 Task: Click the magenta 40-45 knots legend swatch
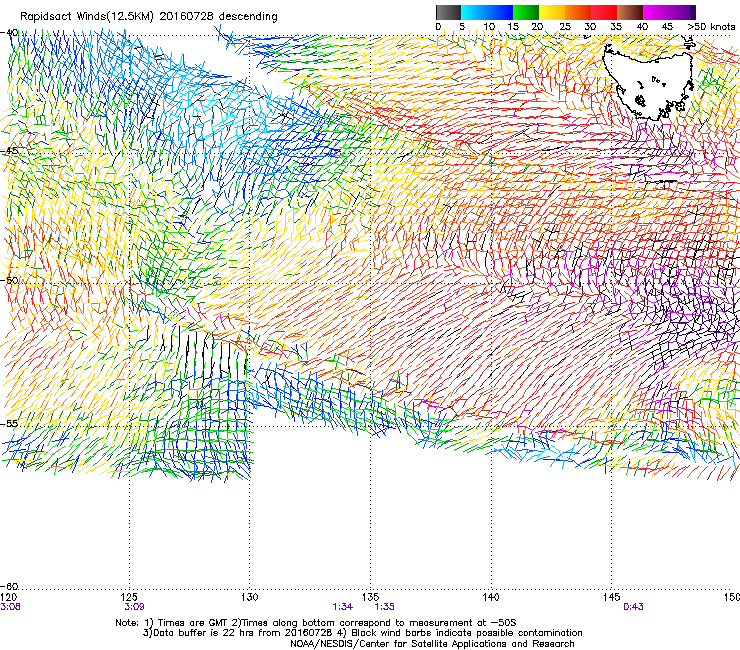click(x=656, y=12)
